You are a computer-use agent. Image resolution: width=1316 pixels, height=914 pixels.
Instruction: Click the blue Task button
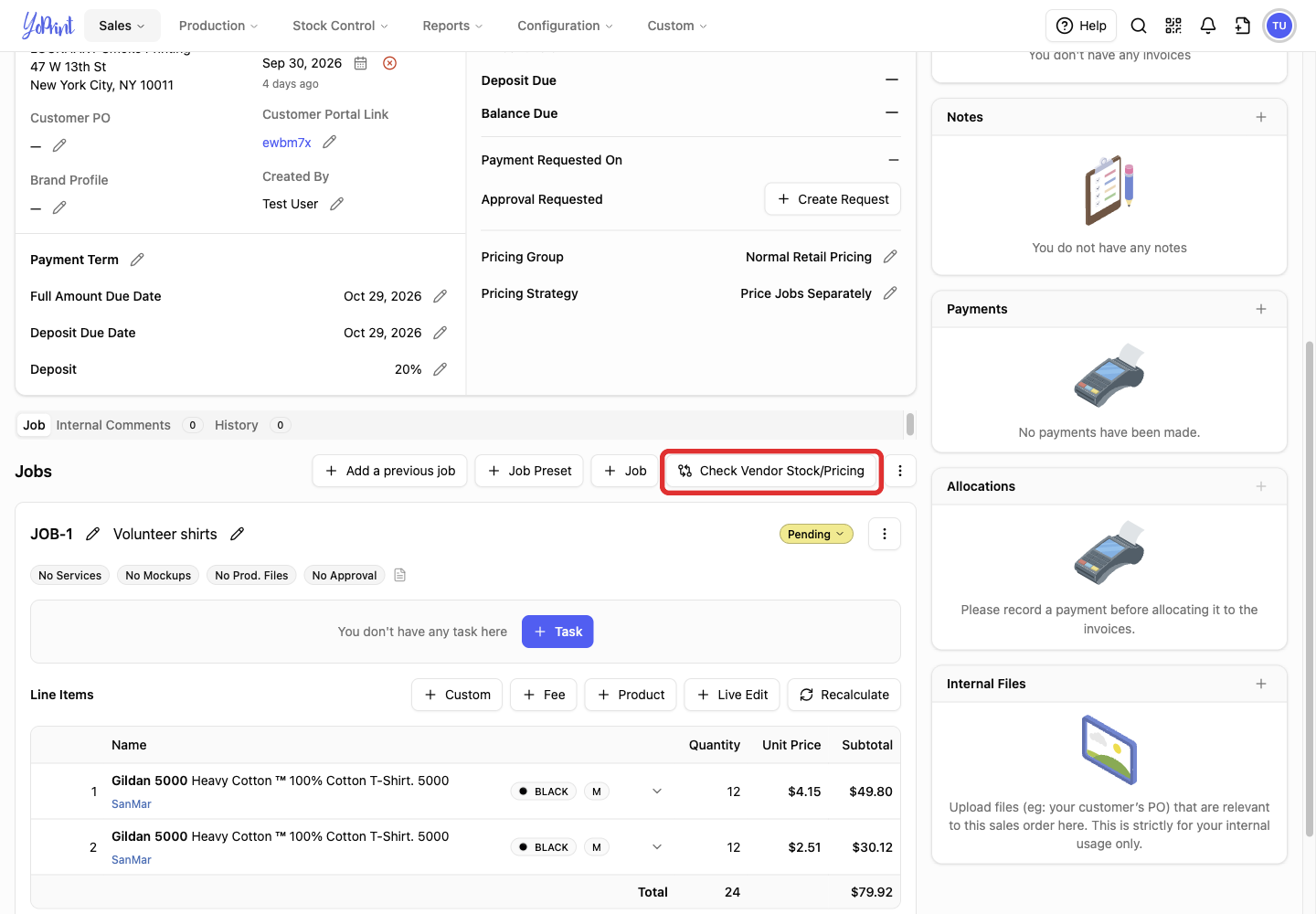[x=557, y=632]
